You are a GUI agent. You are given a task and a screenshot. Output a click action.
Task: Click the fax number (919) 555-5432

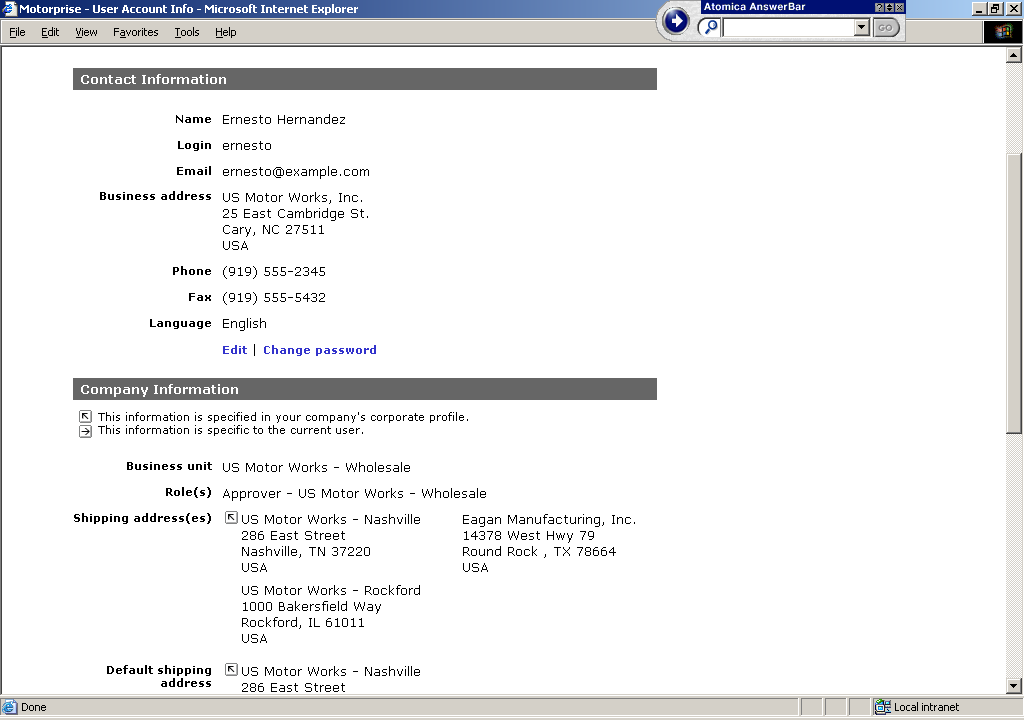coord(274,297)
